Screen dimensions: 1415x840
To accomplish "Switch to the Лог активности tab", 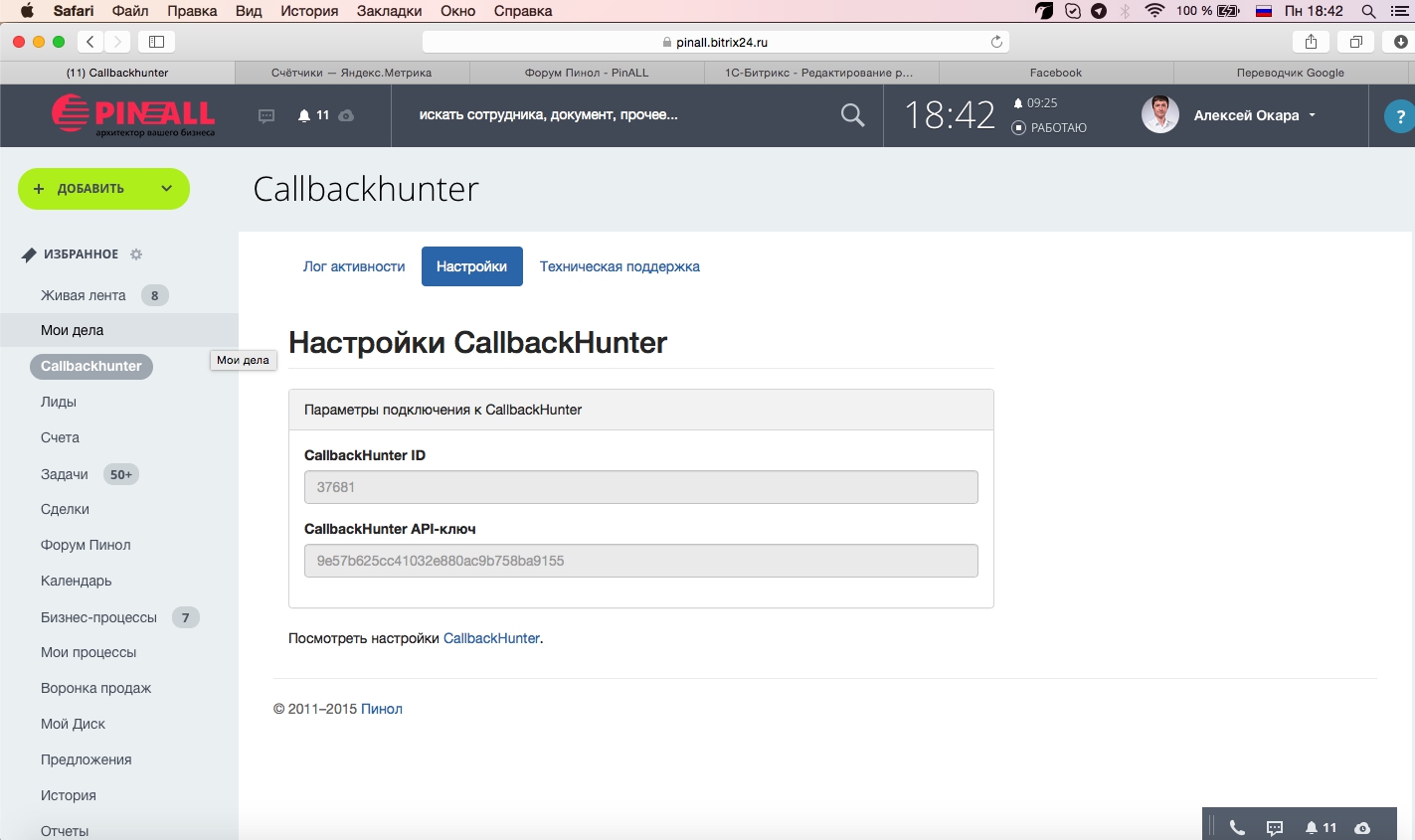I will 354,266.
